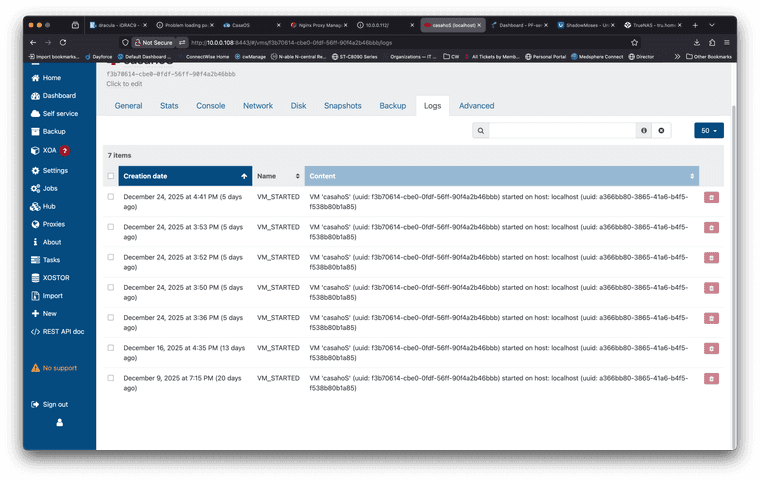Select checkbox for December 16 4:35 PM log

point(111,348)
